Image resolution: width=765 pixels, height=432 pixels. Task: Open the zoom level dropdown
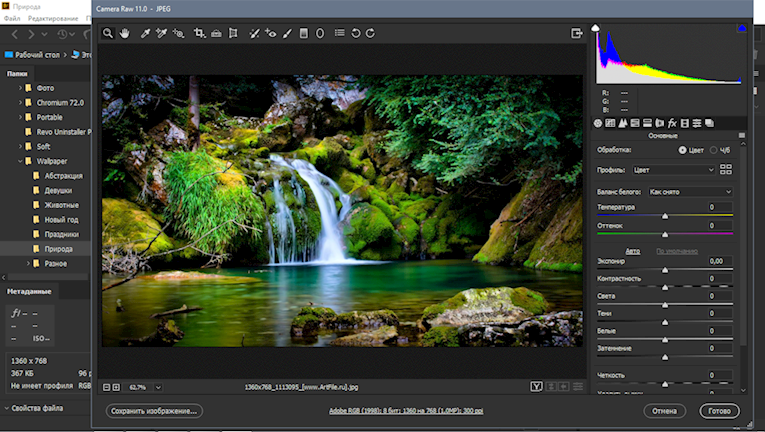[158, 387]
